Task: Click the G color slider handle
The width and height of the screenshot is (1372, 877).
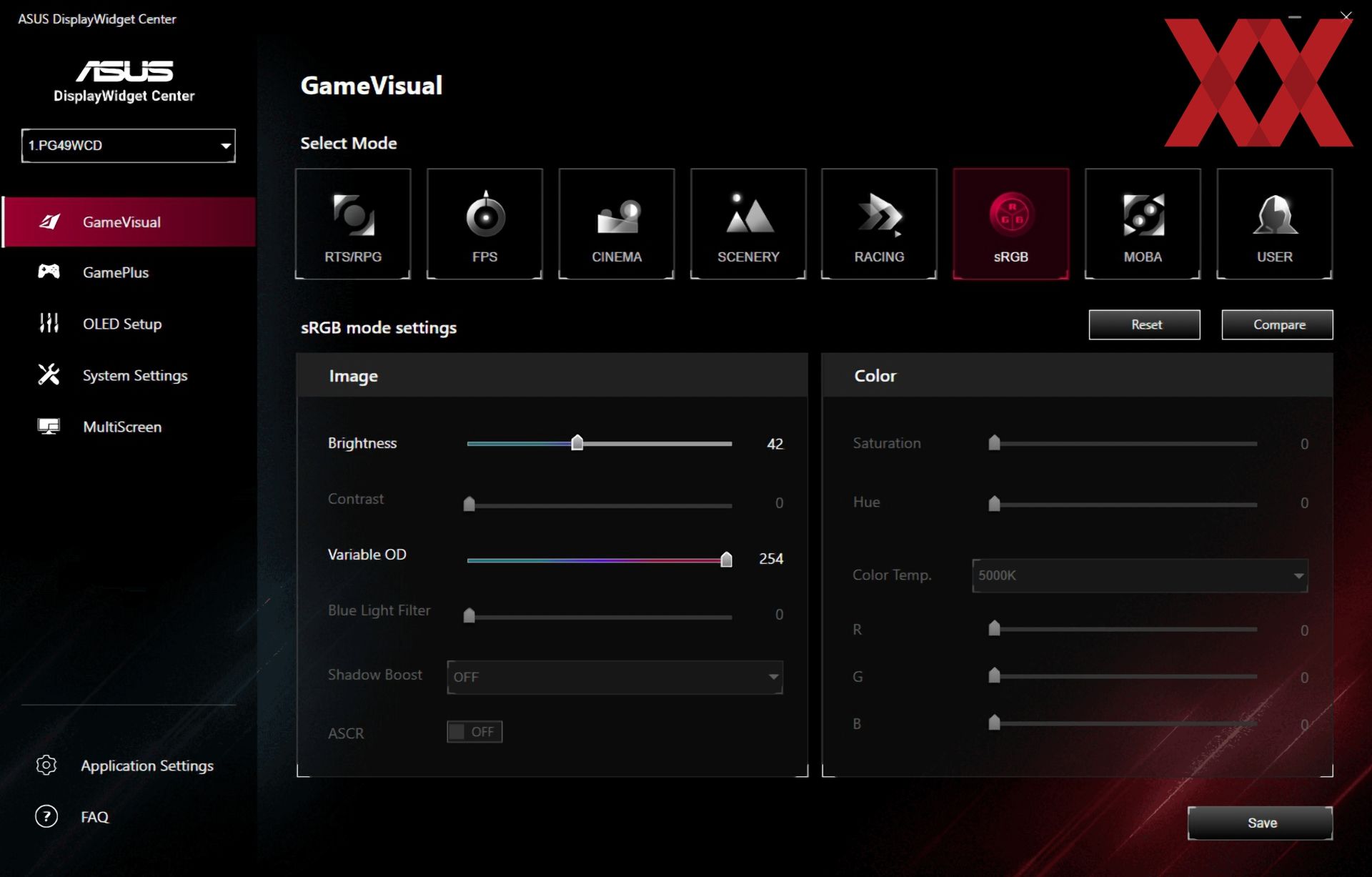Action: 994,675
